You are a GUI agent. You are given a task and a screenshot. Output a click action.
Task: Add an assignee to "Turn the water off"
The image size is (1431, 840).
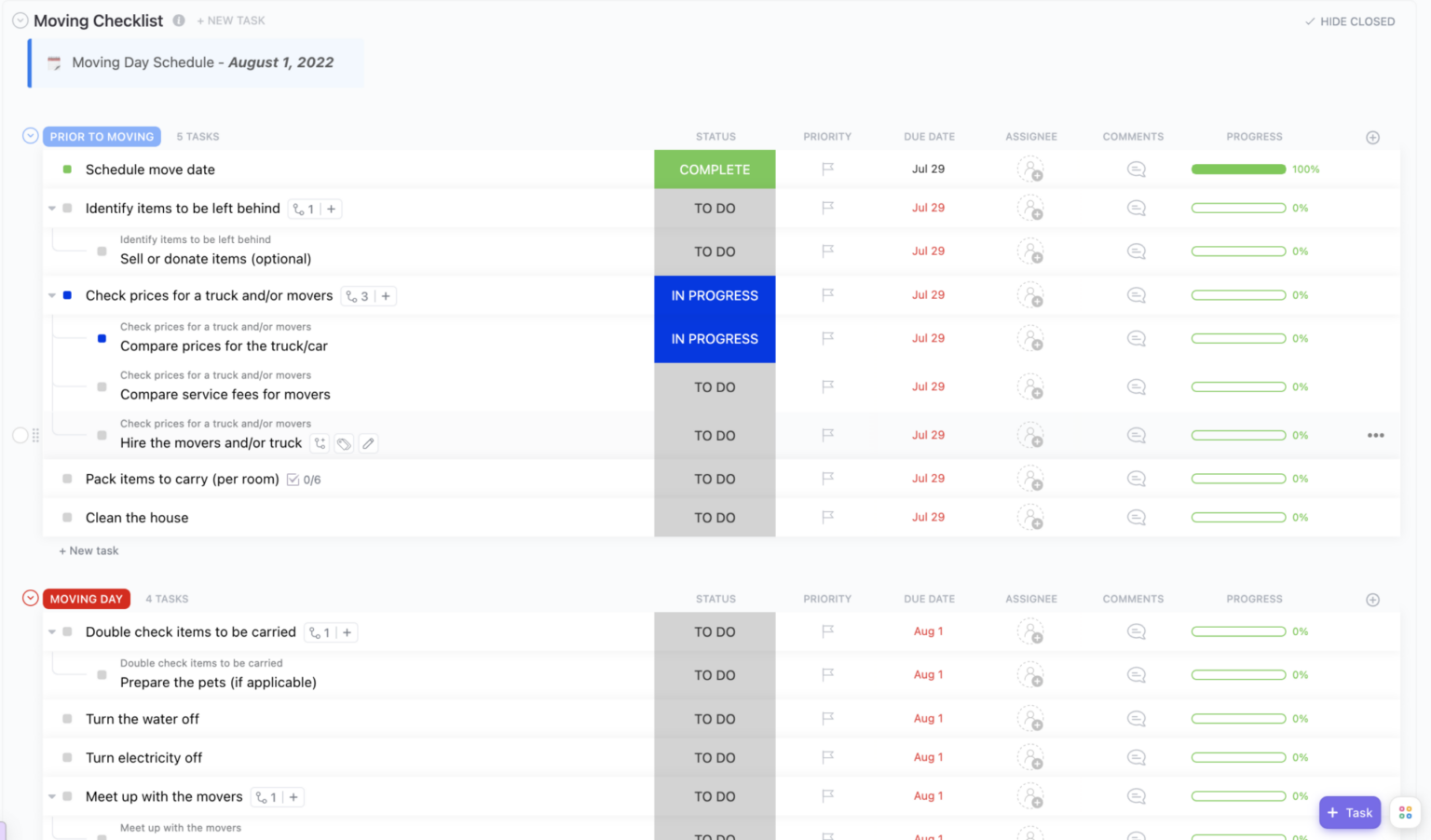[x=1031, y=718]
